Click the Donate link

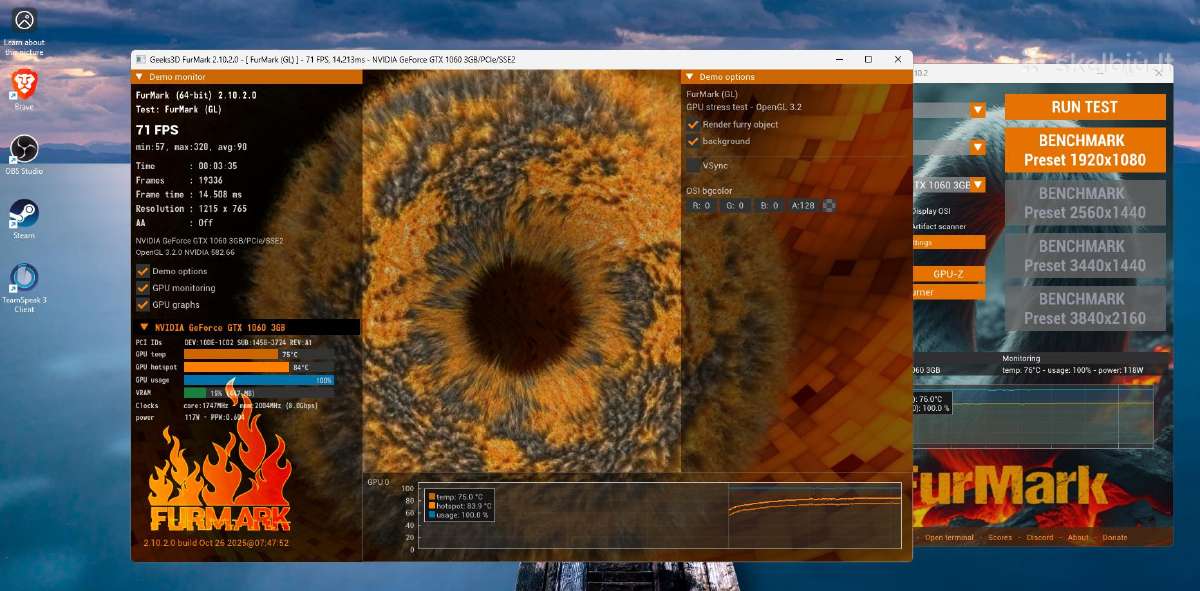coord(1114,538)
